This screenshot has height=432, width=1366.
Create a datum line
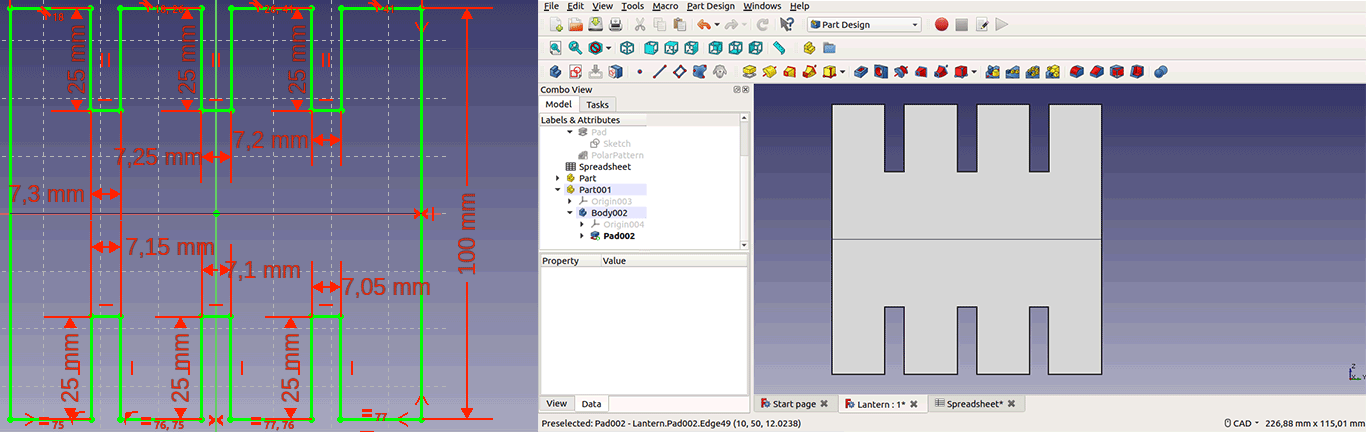tap(659, 72)
